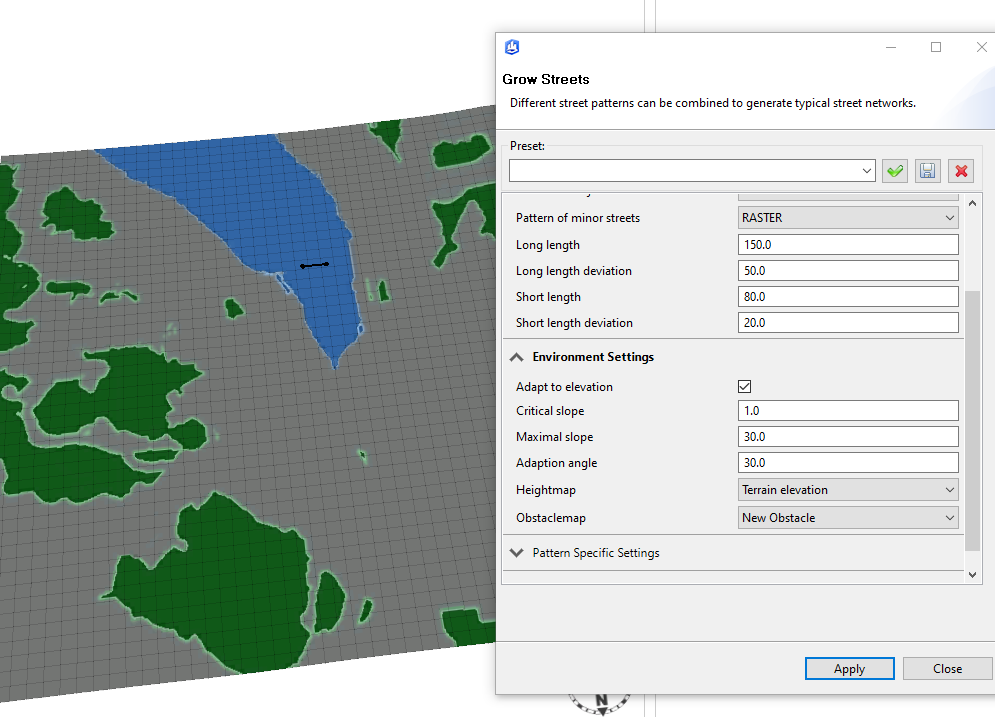
Task: Apply the selected preset with green checkmark
Action: click(x=895, y=170)
